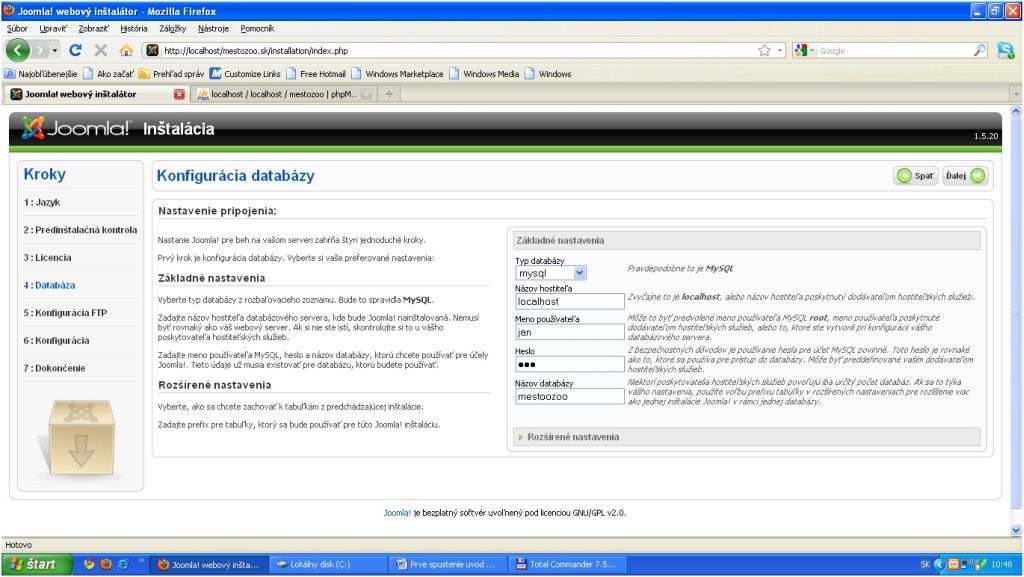Image resolution: width=1024 pixels, height=577 pixels.
Task: Open the sidebar icon right of search box
Action: [1006, 50]
